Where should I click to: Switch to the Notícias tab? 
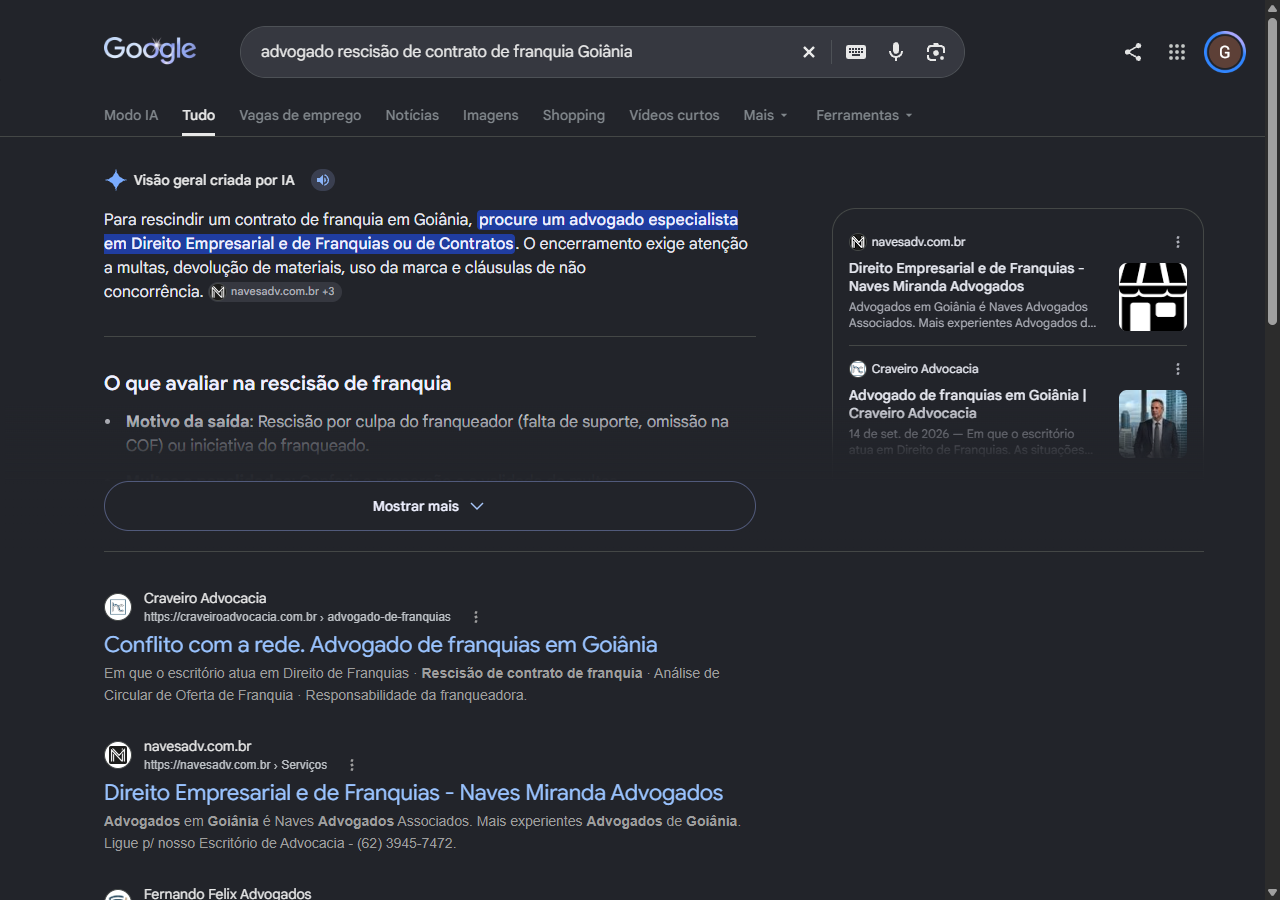412,115
